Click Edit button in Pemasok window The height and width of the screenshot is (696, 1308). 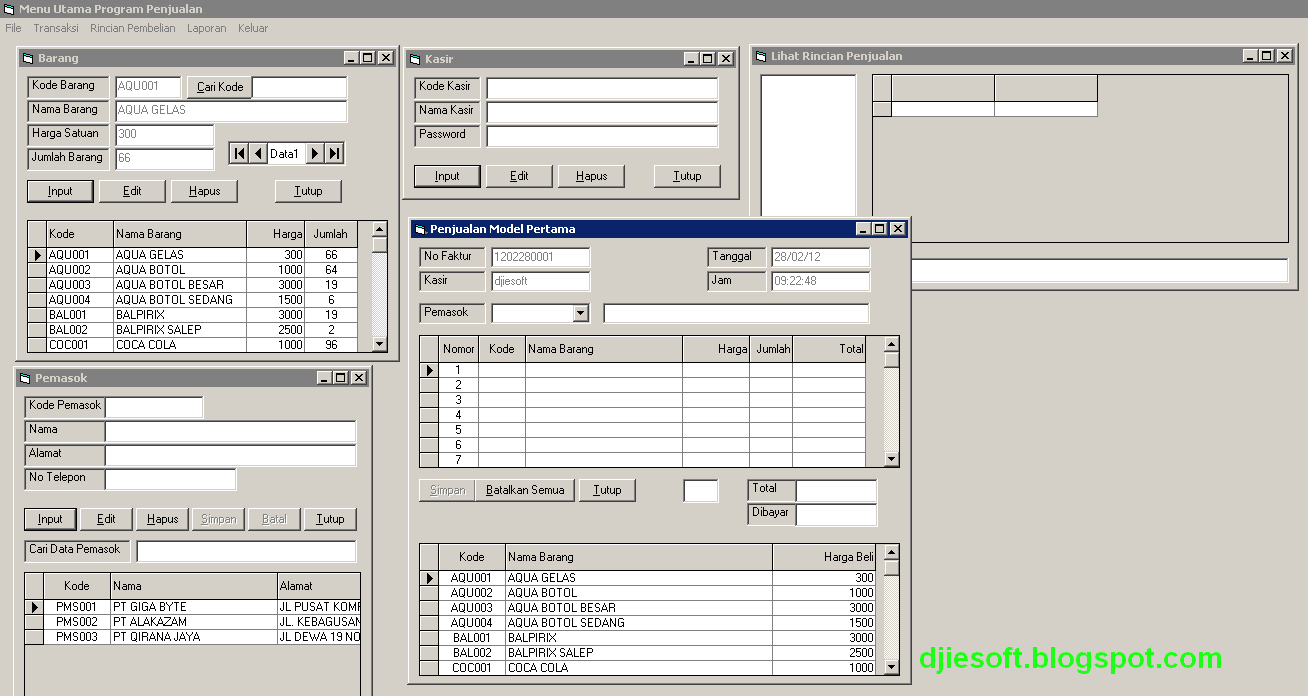coord(106,519)
